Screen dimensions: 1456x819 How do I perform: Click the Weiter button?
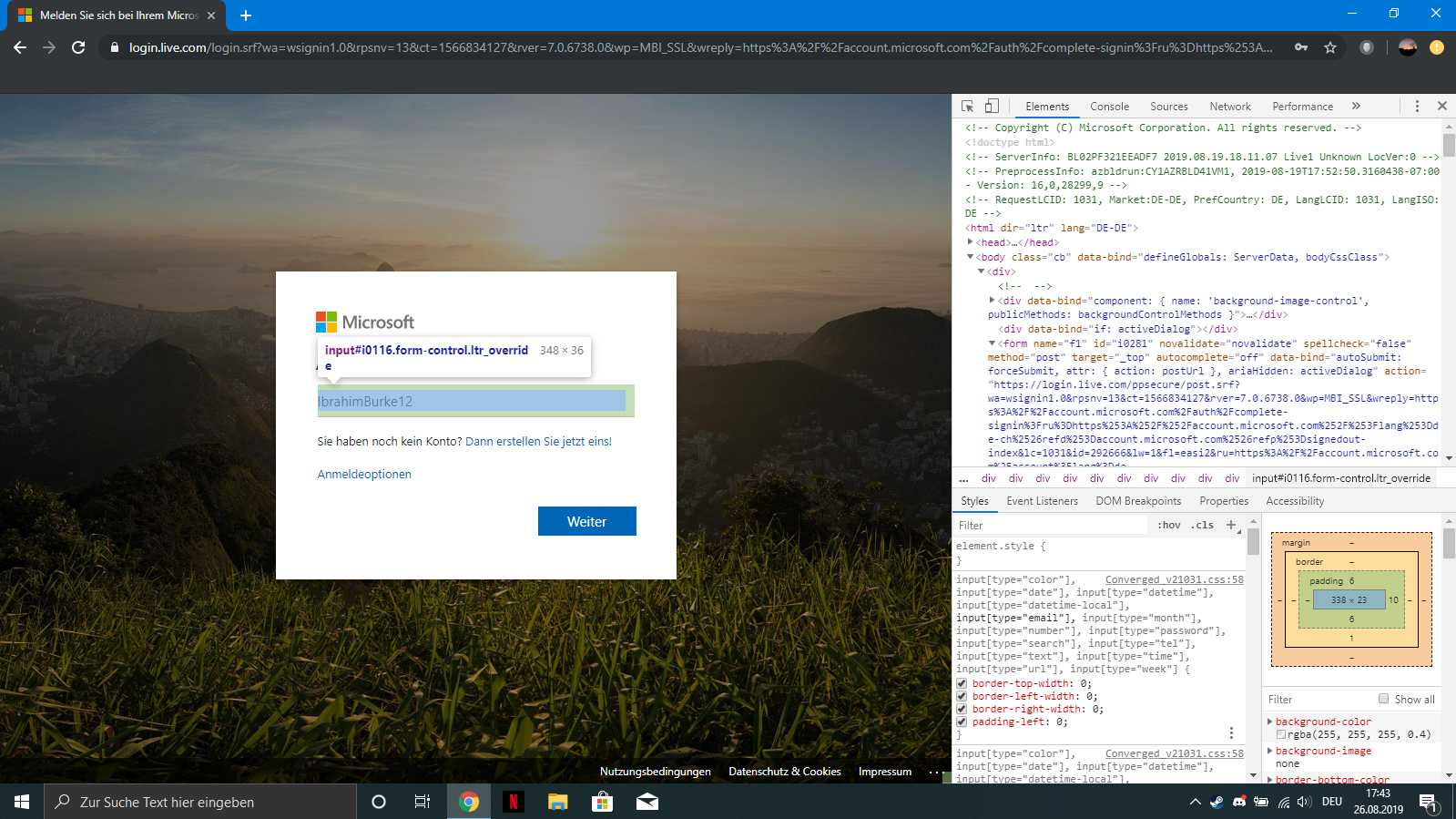[x=587, y=521]
